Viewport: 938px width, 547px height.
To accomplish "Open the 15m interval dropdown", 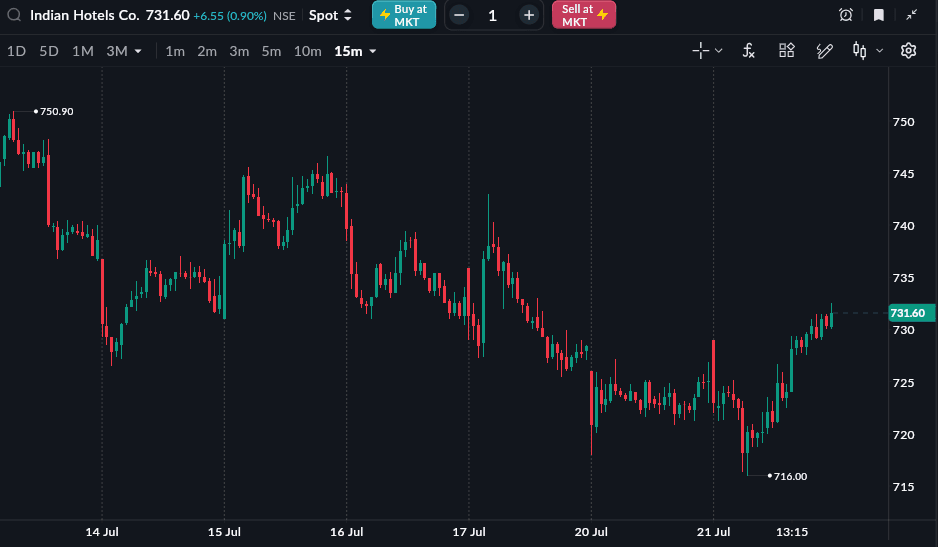I will [x=355, y=51].
